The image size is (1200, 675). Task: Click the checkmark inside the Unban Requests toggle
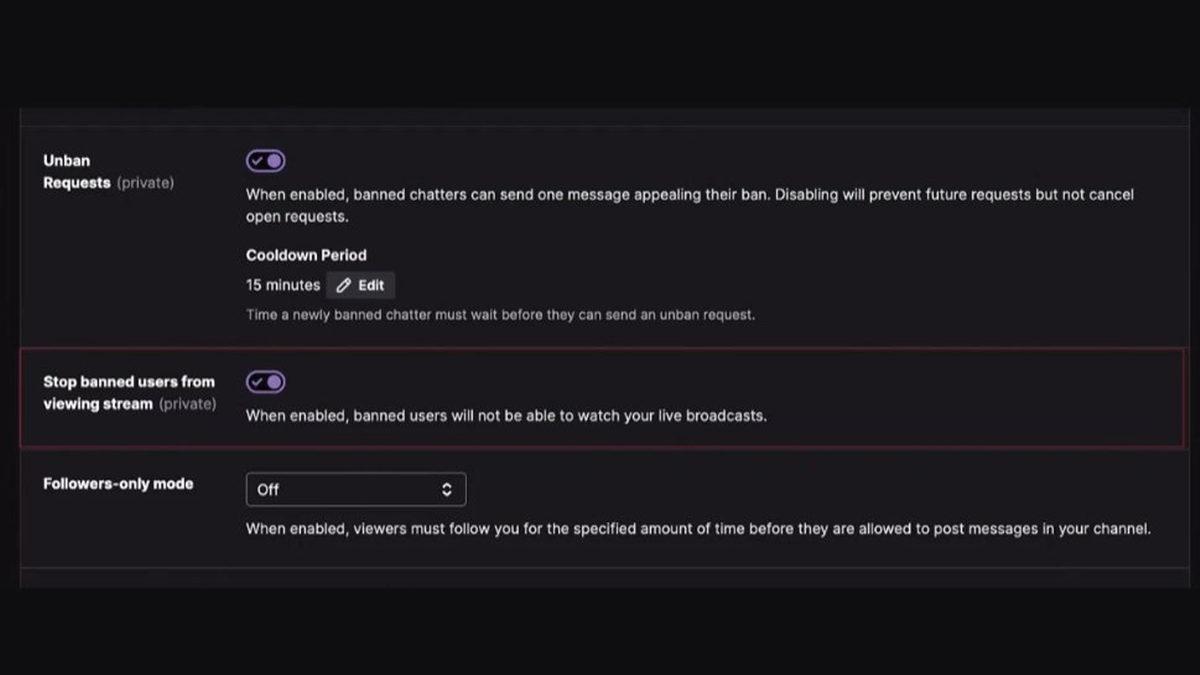[259, 160]
